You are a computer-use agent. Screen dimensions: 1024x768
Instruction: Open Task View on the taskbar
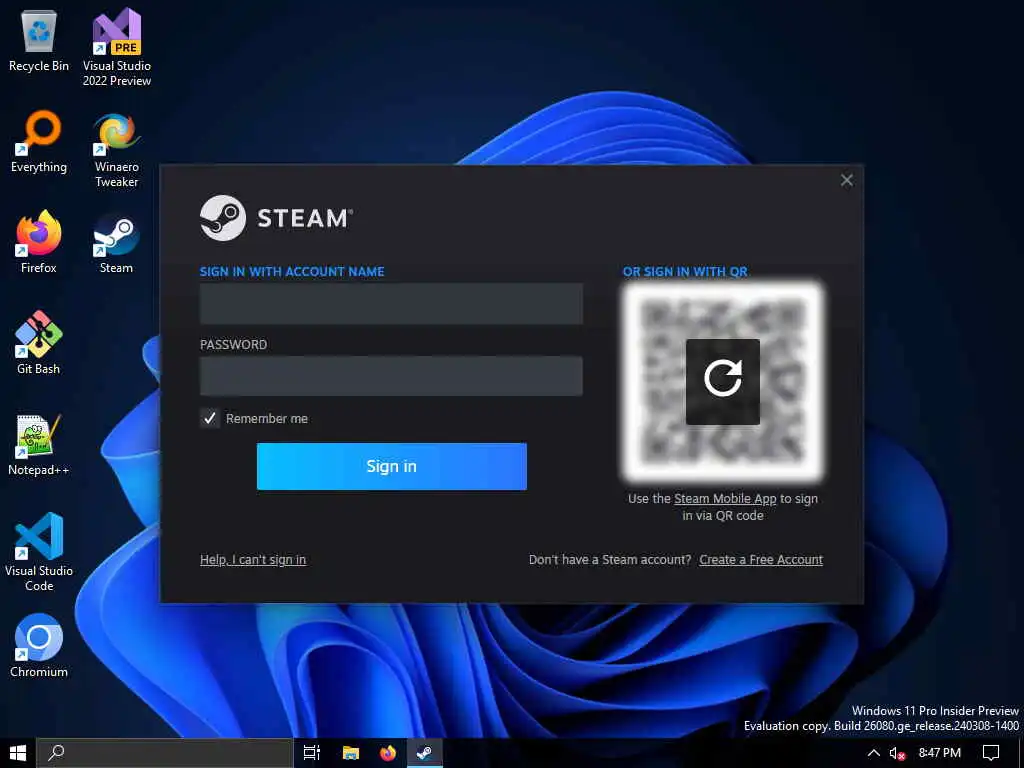(312, 753)
